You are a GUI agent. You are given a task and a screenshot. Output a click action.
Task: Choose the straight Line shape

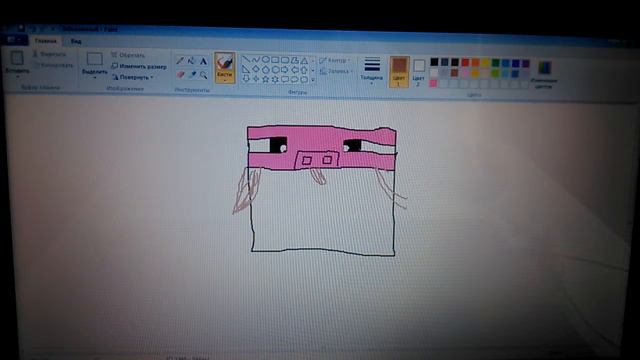click(x=246, y=60)
